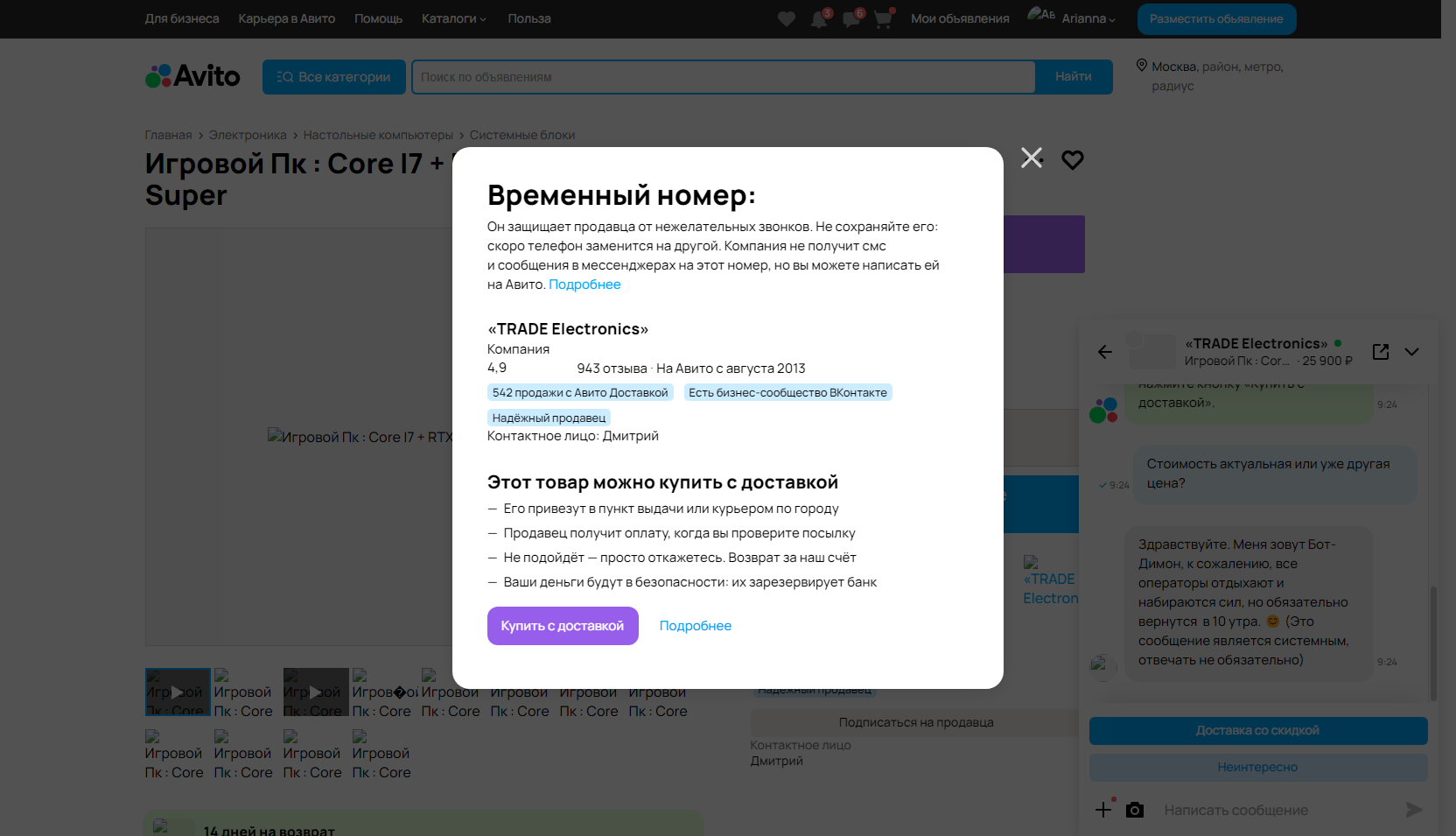The height and width of the screenshot is (836, 1456).
Task: Click Подробнее link next to Купить с доставкой
Action: coord(696,626)
